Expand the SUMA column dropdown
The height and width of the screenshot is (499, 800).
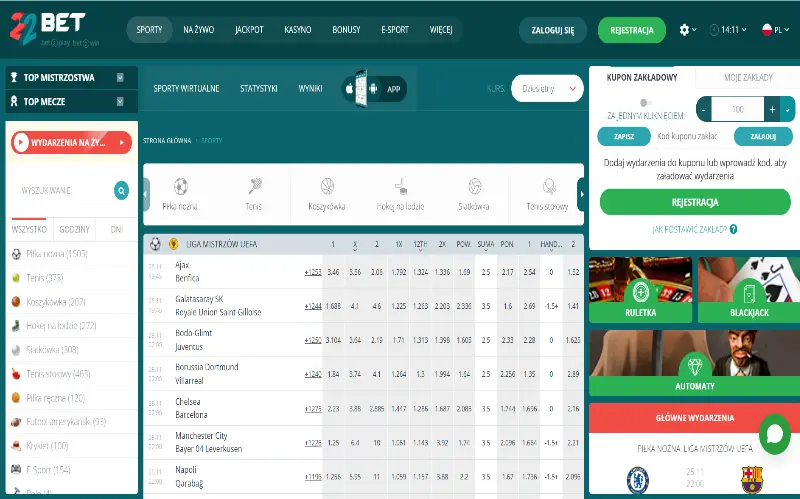point(486,245)
